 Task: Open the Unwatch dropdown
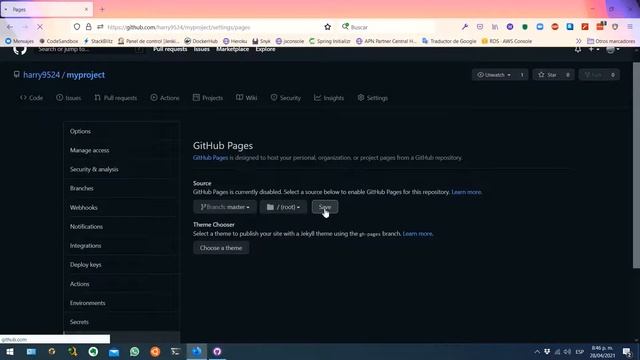pyautogui.click(x=494, y=75)
